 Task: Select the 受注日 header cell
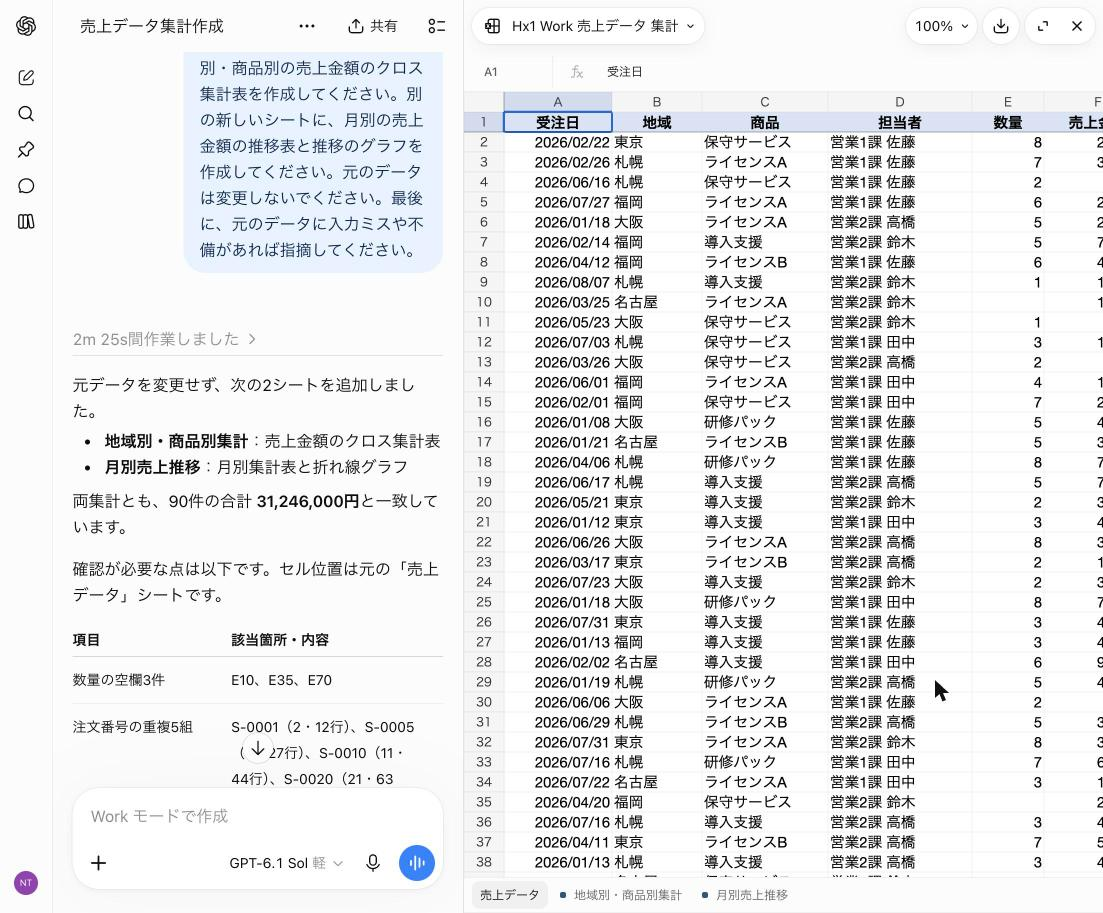pos(558,122)
